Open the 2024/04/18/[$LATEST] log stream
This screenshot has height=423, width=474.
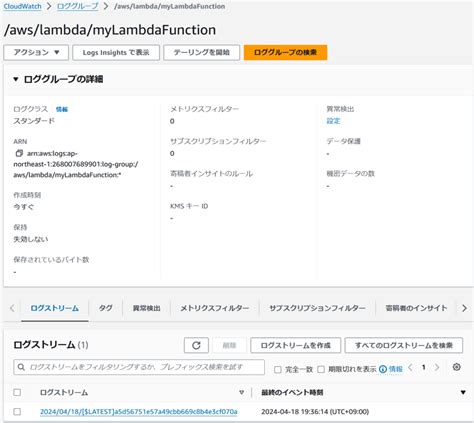tap(139, 412)
